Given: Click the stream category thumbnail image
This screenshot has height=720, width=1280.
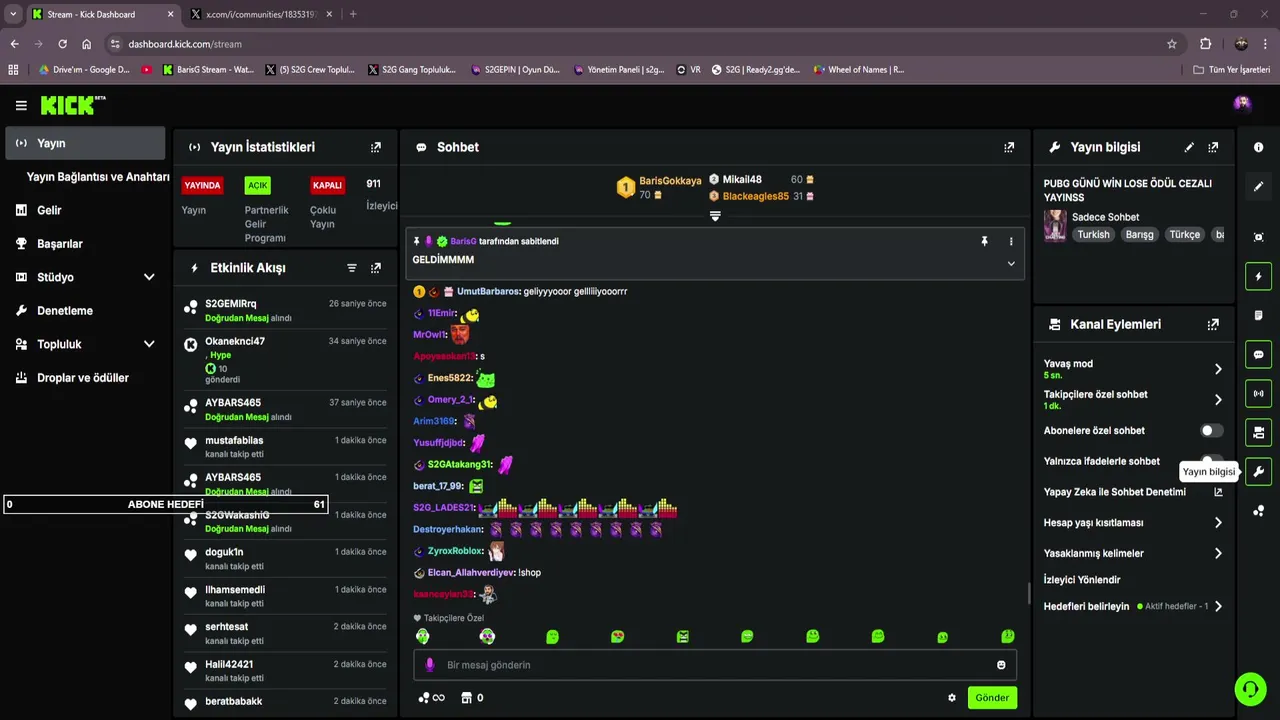Looking at the screenshot, I should pos(1055,226).
